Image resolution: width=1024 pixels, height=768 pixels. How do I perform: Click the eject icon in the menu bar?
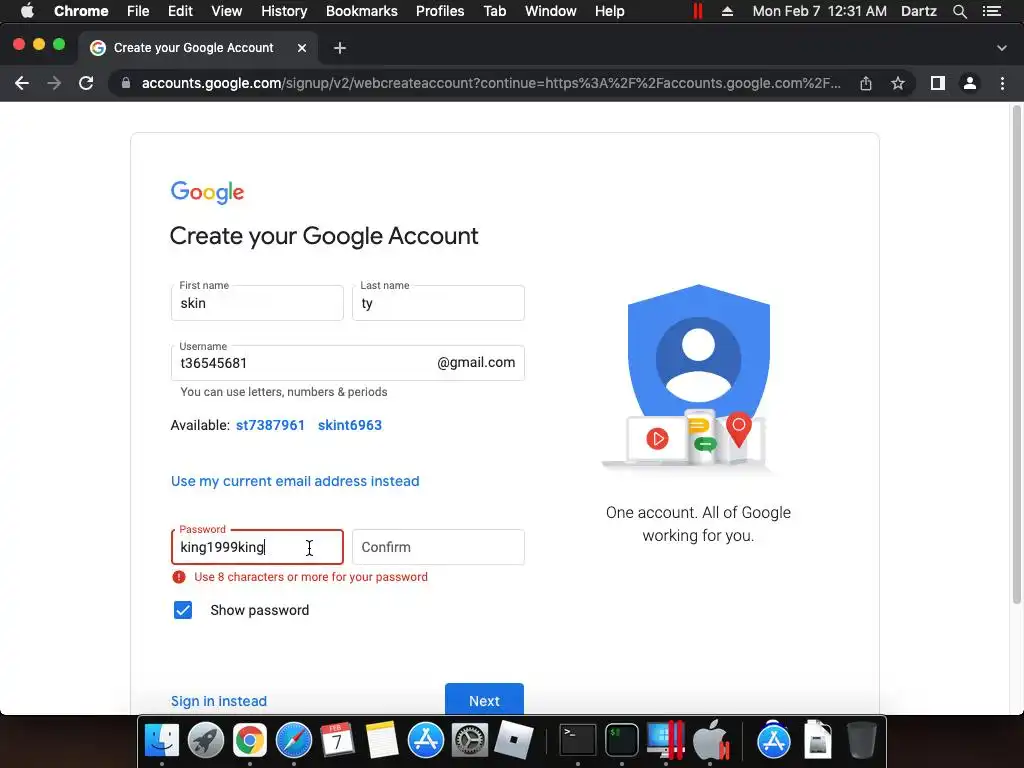727,11
